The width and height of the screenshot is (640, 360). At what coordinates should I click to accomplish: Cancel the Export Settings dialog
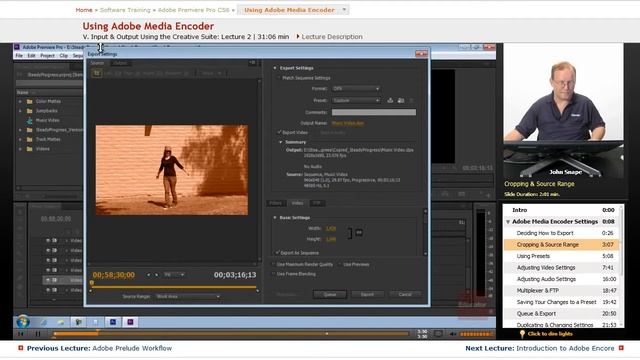(x=405, y=295)
